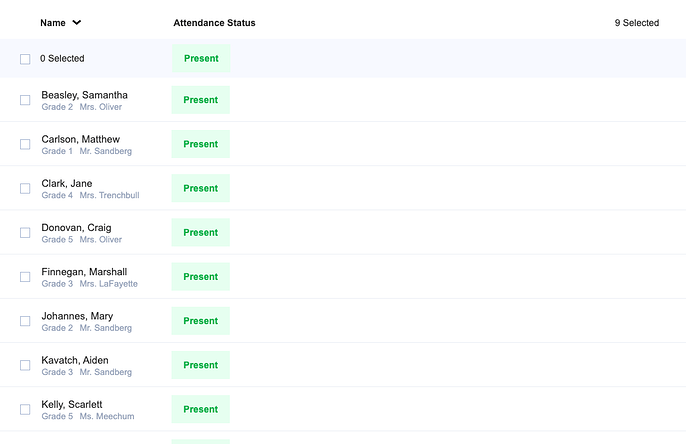Viewport: 690px width, 444px height.
Task: Check the box next to Kavatch, Aiden
Action: [25, 365]
